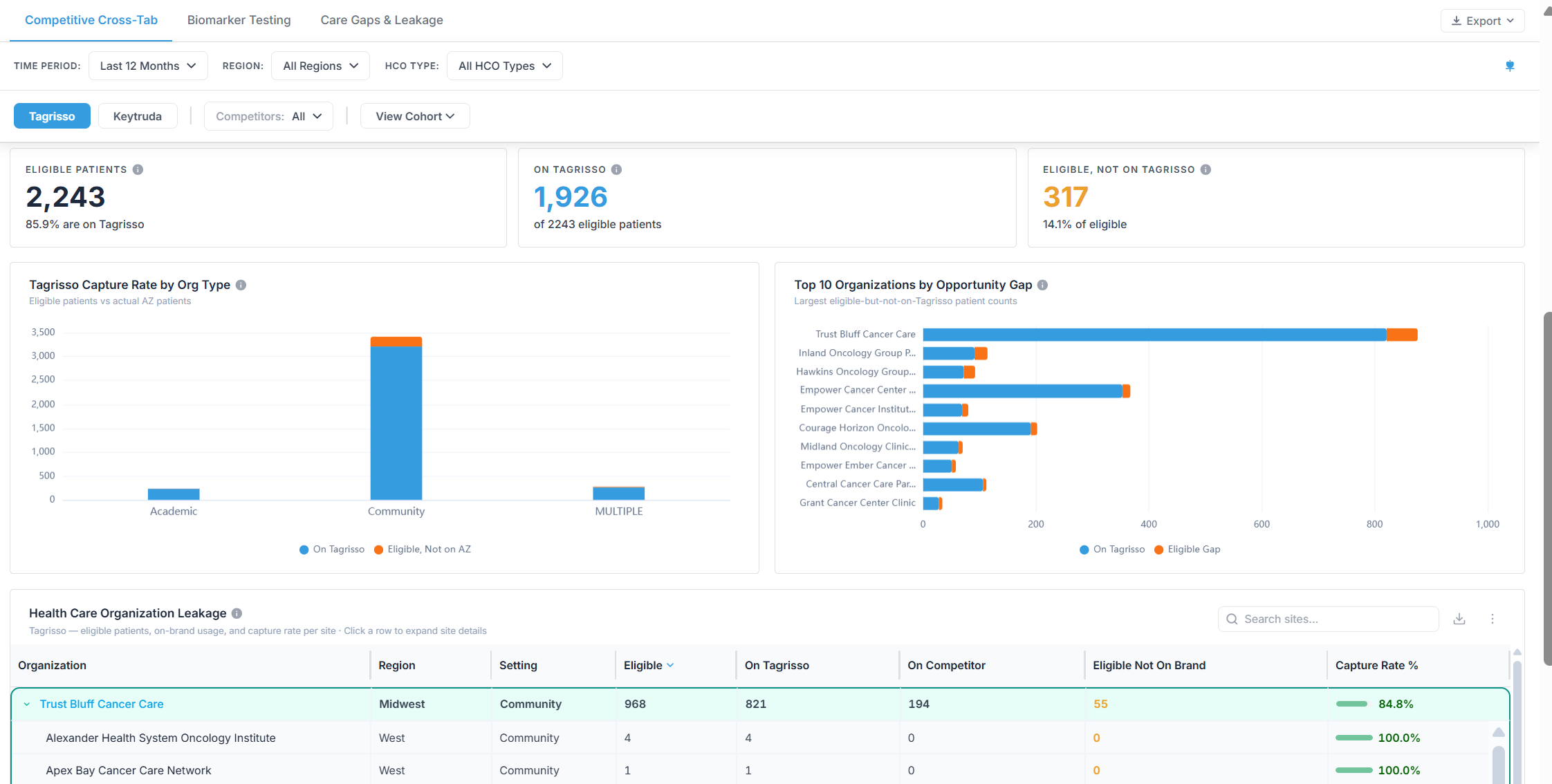Show info for Health Care Organization Leakage

click(237, 613)
